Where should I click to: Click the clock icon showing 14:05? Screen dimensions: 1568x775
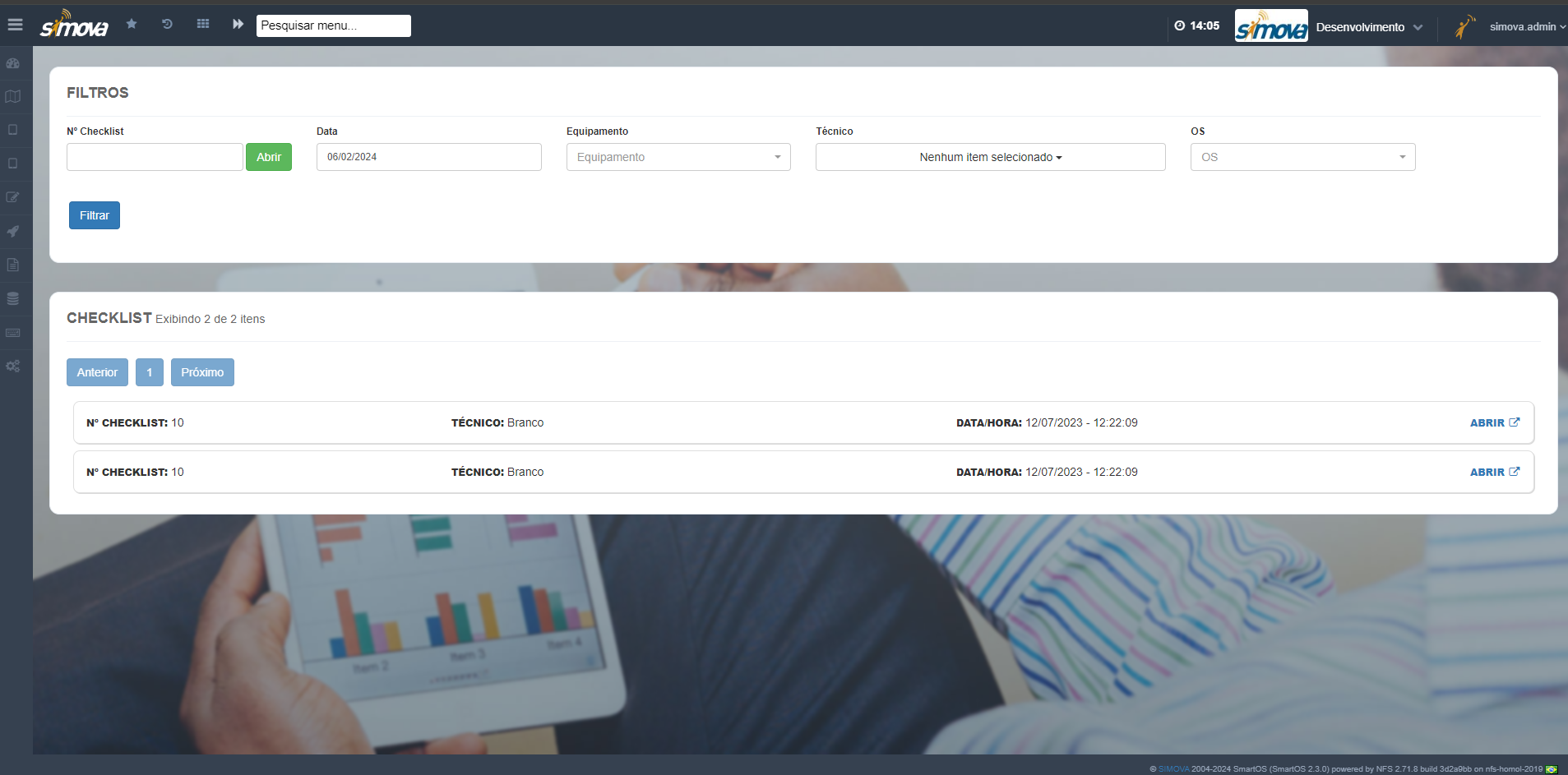click(x=1180, y=25)
